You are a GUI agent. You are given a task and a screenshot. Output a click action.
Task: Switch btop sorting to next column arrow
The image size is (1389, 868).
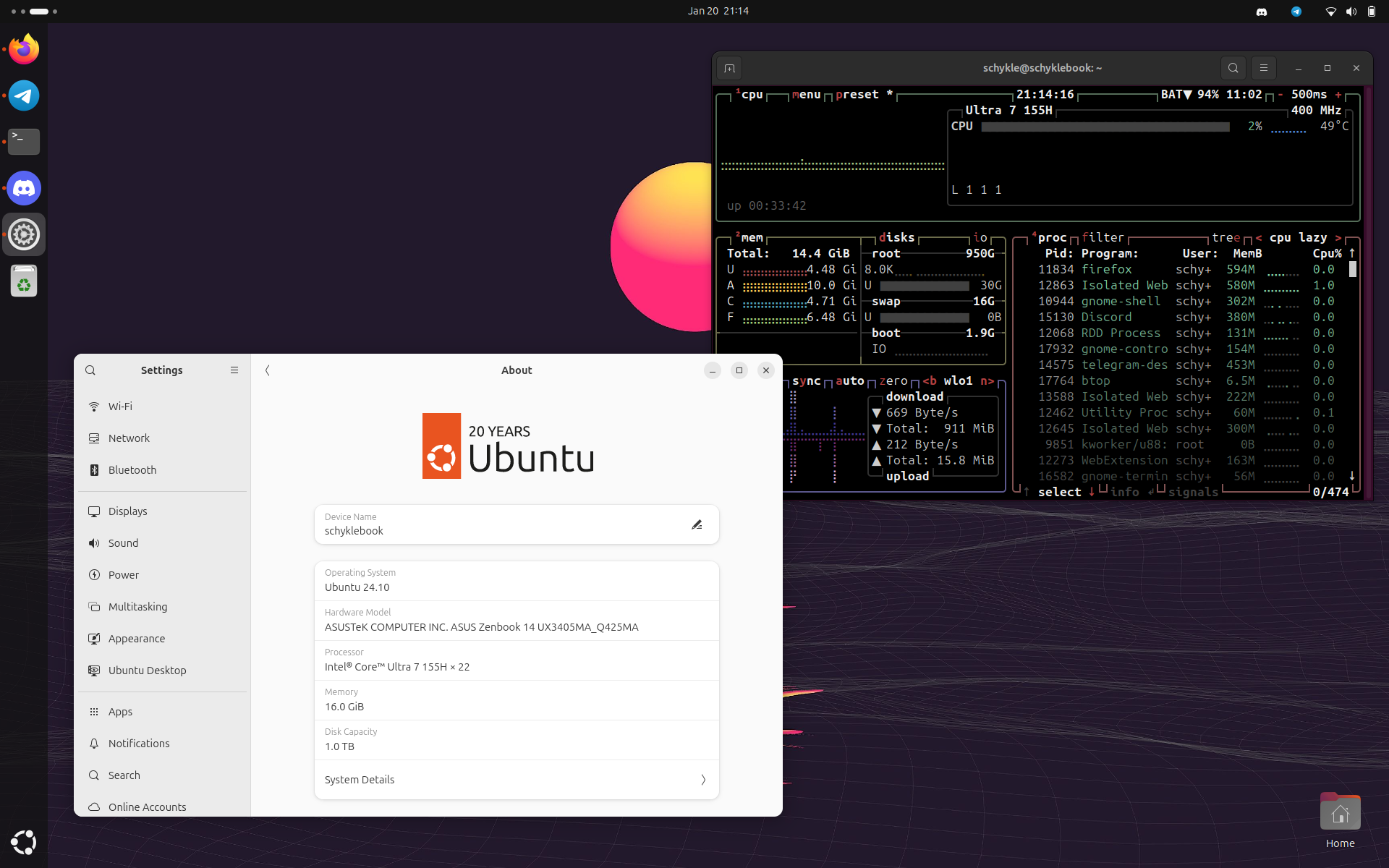[1338, 238]
